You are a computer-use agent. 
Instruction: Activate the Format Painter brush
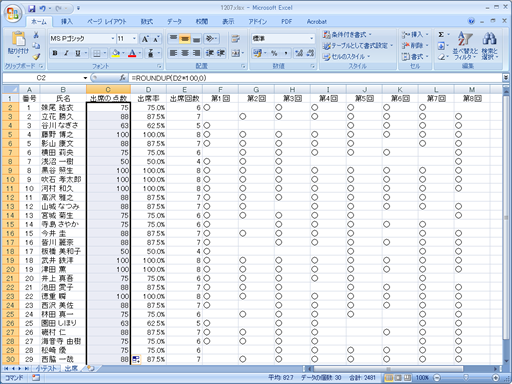[x=36, y=57]
